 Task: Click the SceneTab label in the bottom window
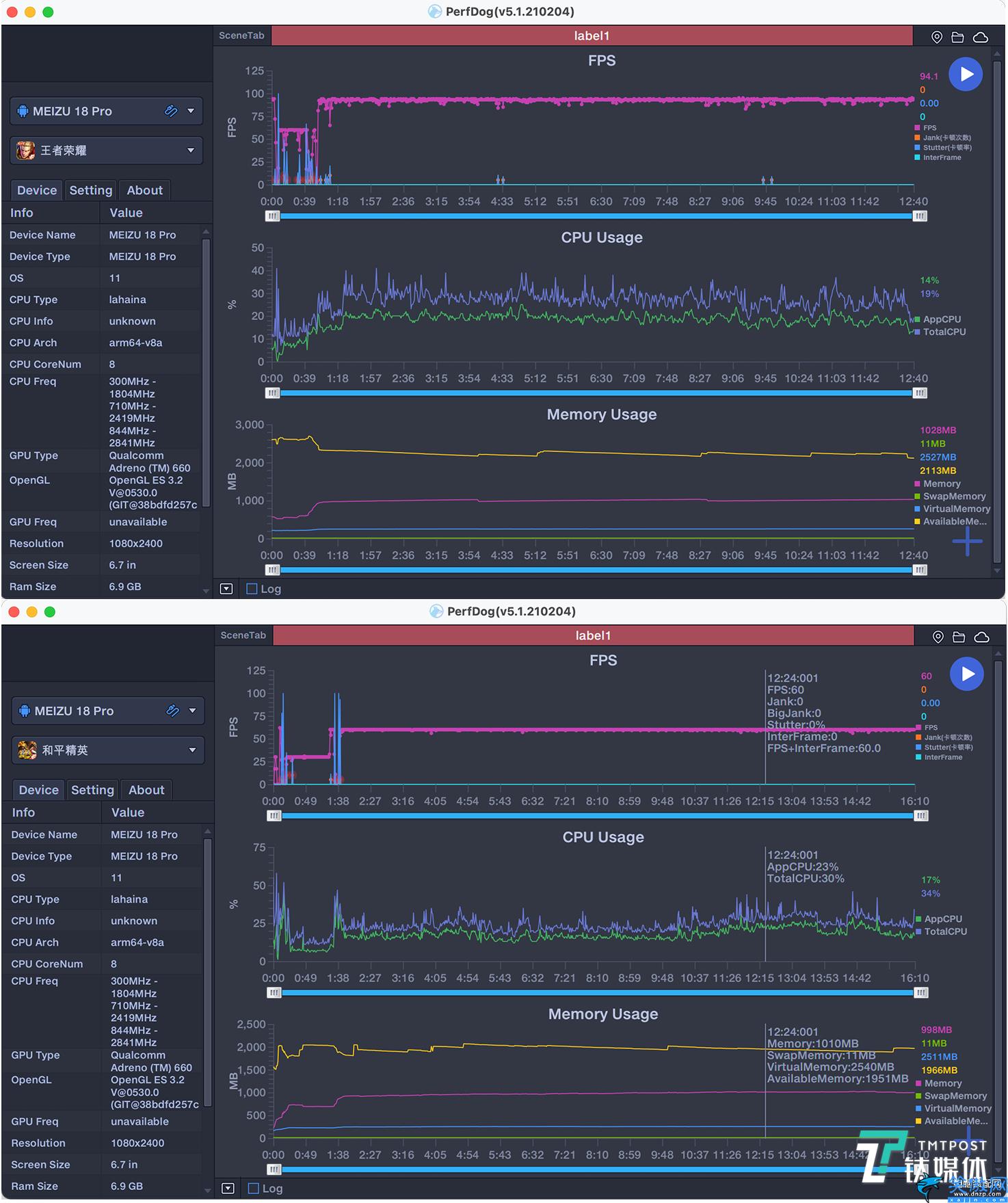point(243,635)
